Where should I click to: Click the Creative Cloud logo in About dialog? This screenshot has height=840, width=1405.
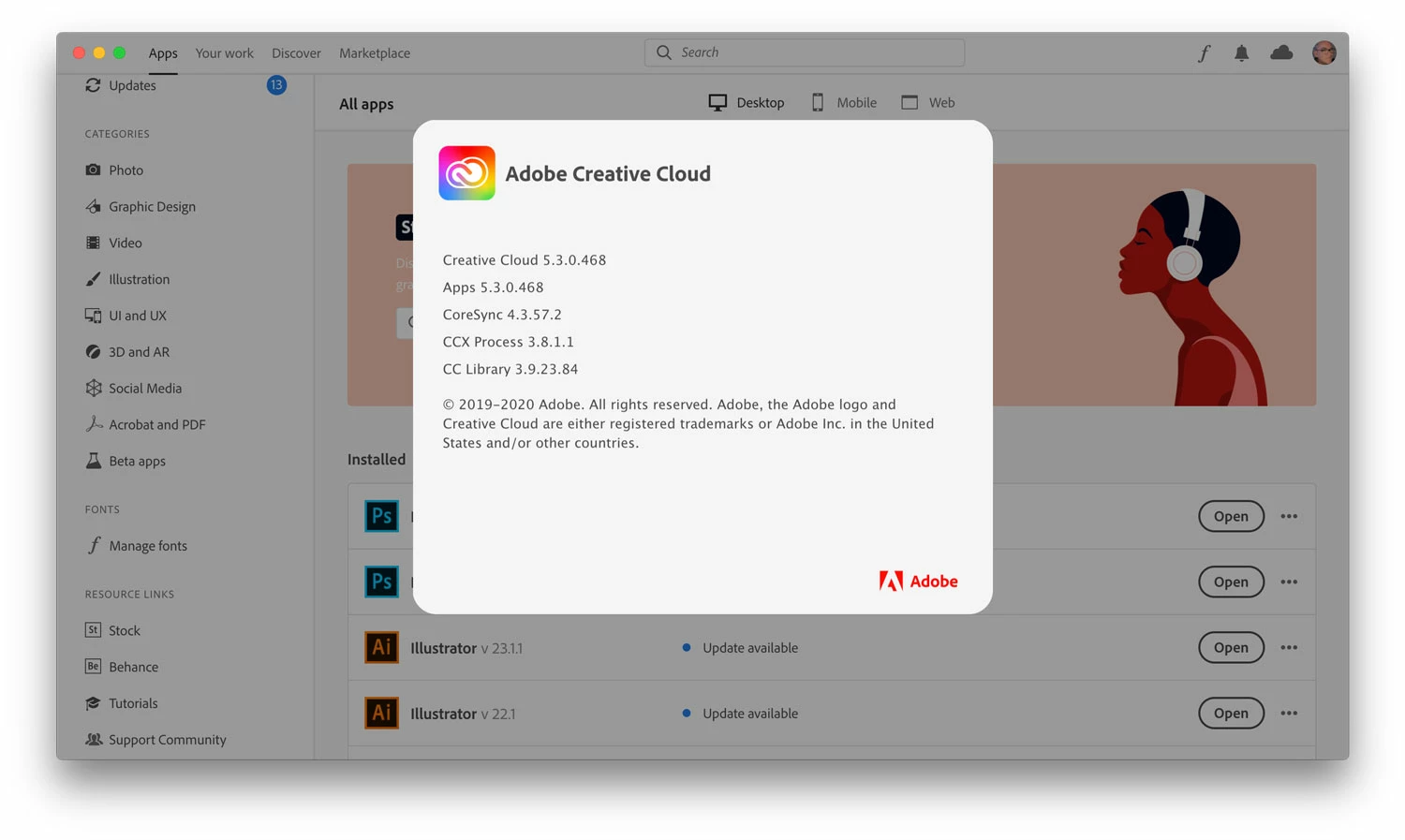[466, 173]
